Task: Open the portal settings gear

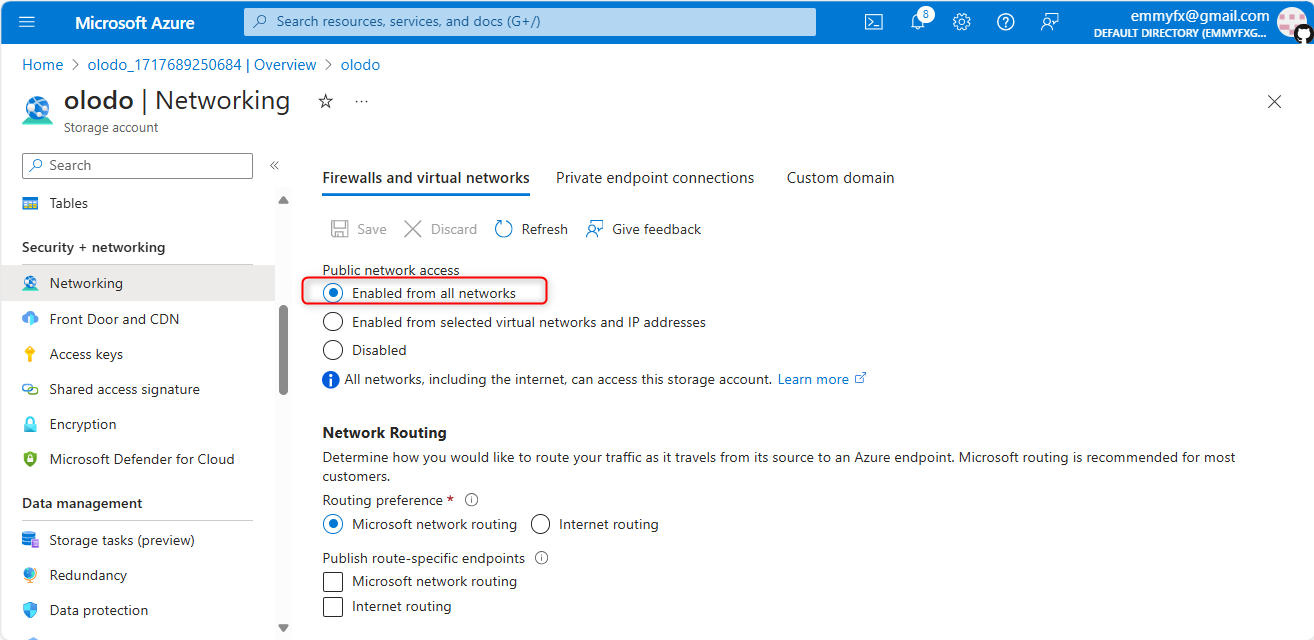Action: pyautogui.click(x=961, y=22)
